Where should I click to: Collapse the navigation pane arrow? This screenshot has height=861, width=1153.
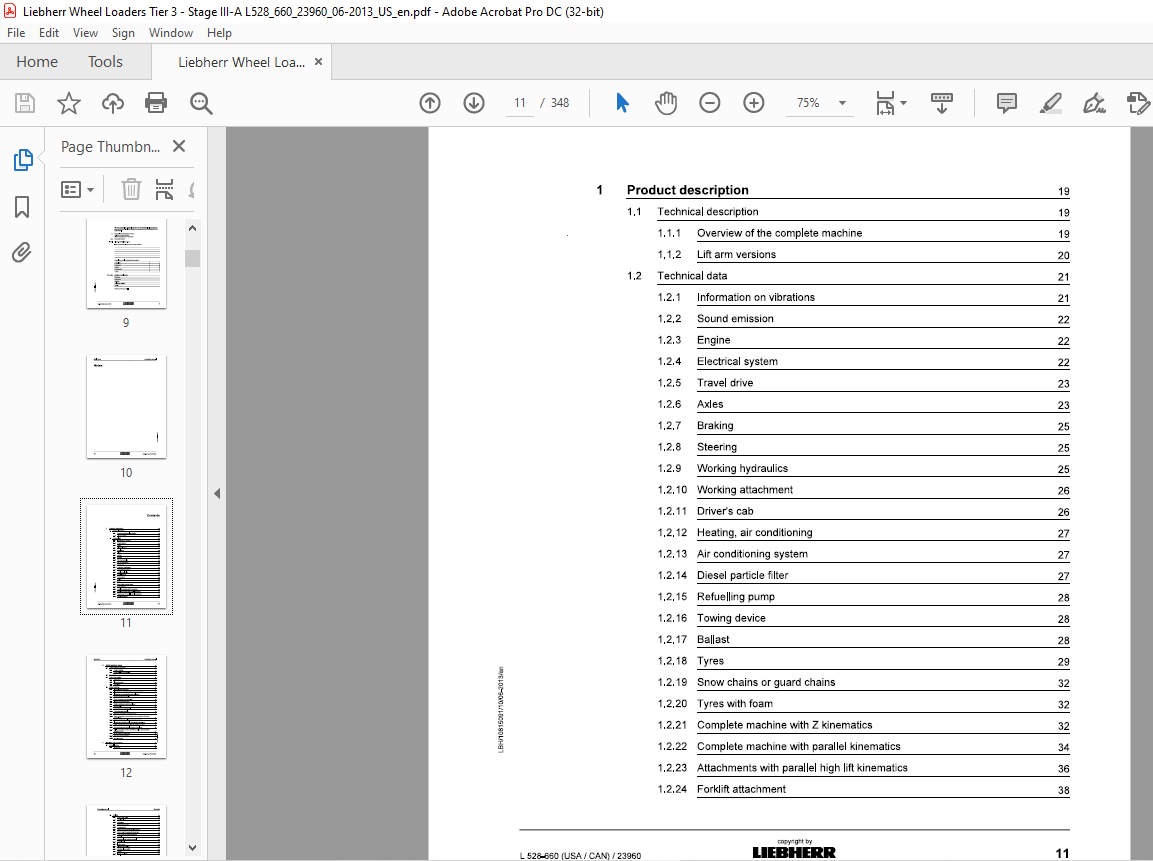(217, 493)
